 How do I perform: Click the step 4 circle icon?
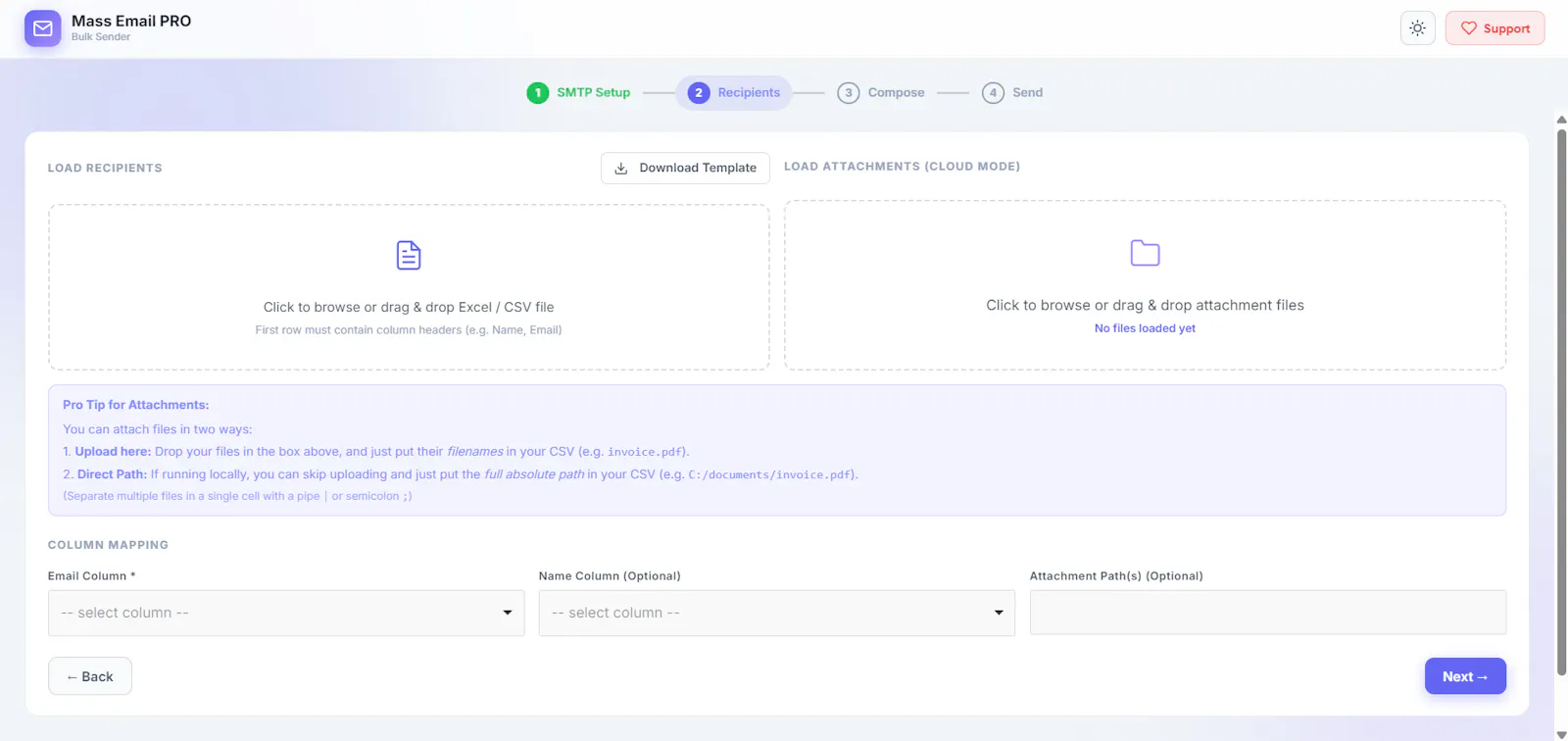[x=993, y=92]
